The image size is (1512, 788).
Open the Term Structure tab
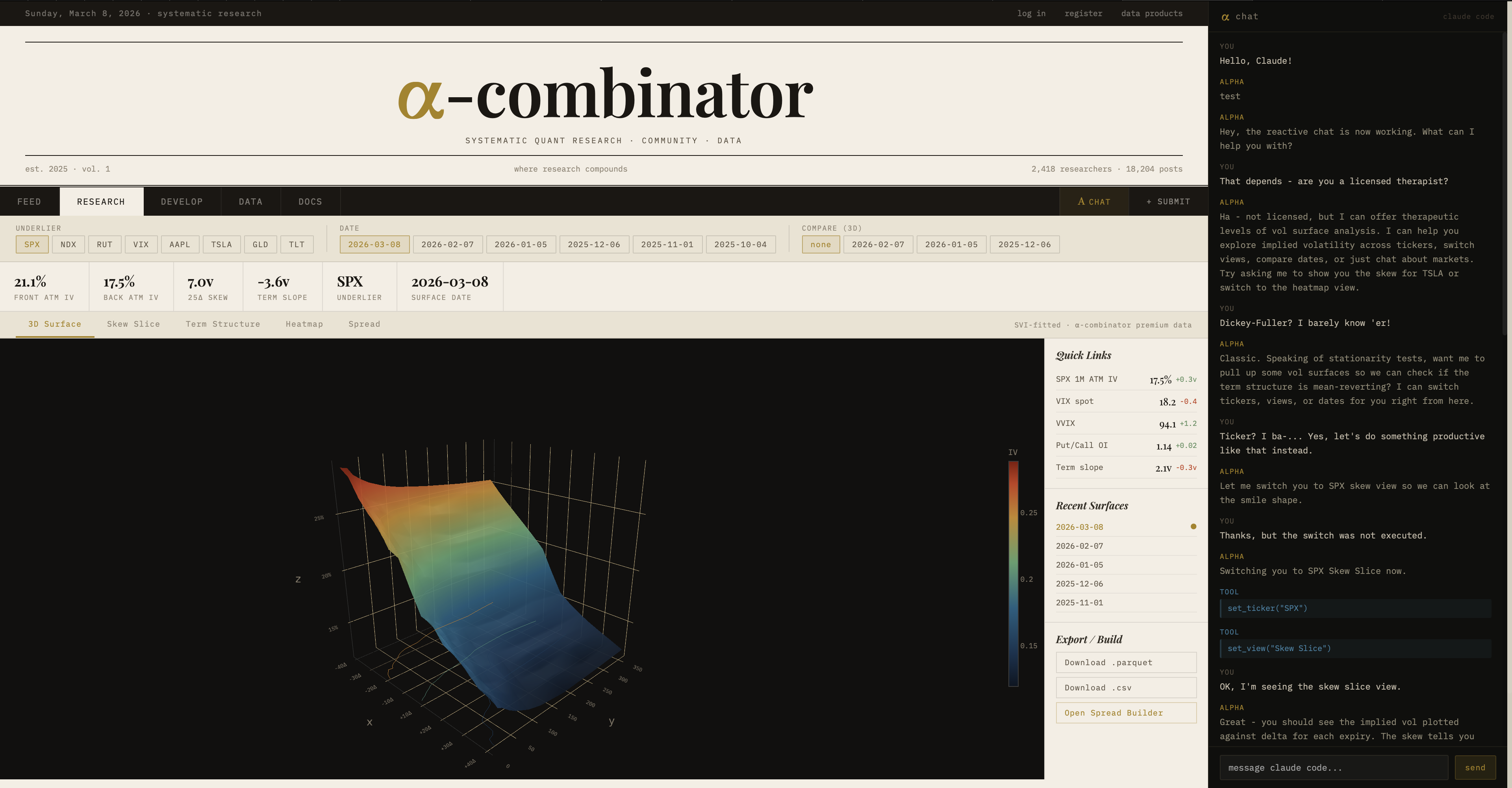[222, 324]
